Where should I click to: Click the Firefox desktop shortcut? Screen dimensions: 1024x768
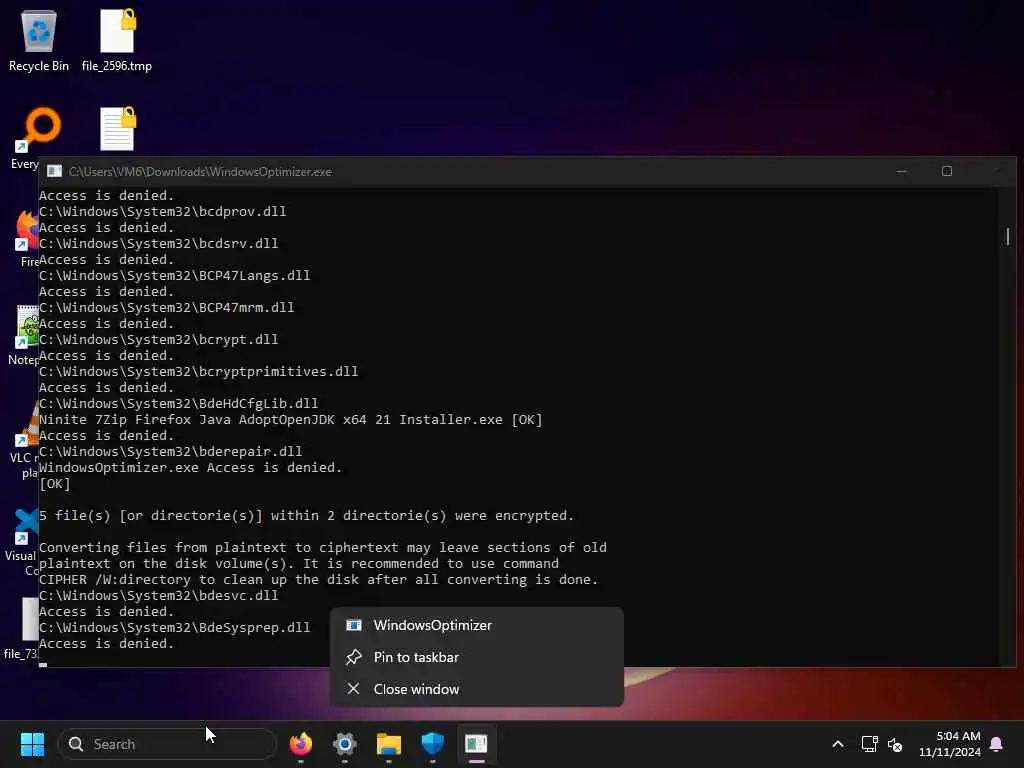(x=26, y=236)
